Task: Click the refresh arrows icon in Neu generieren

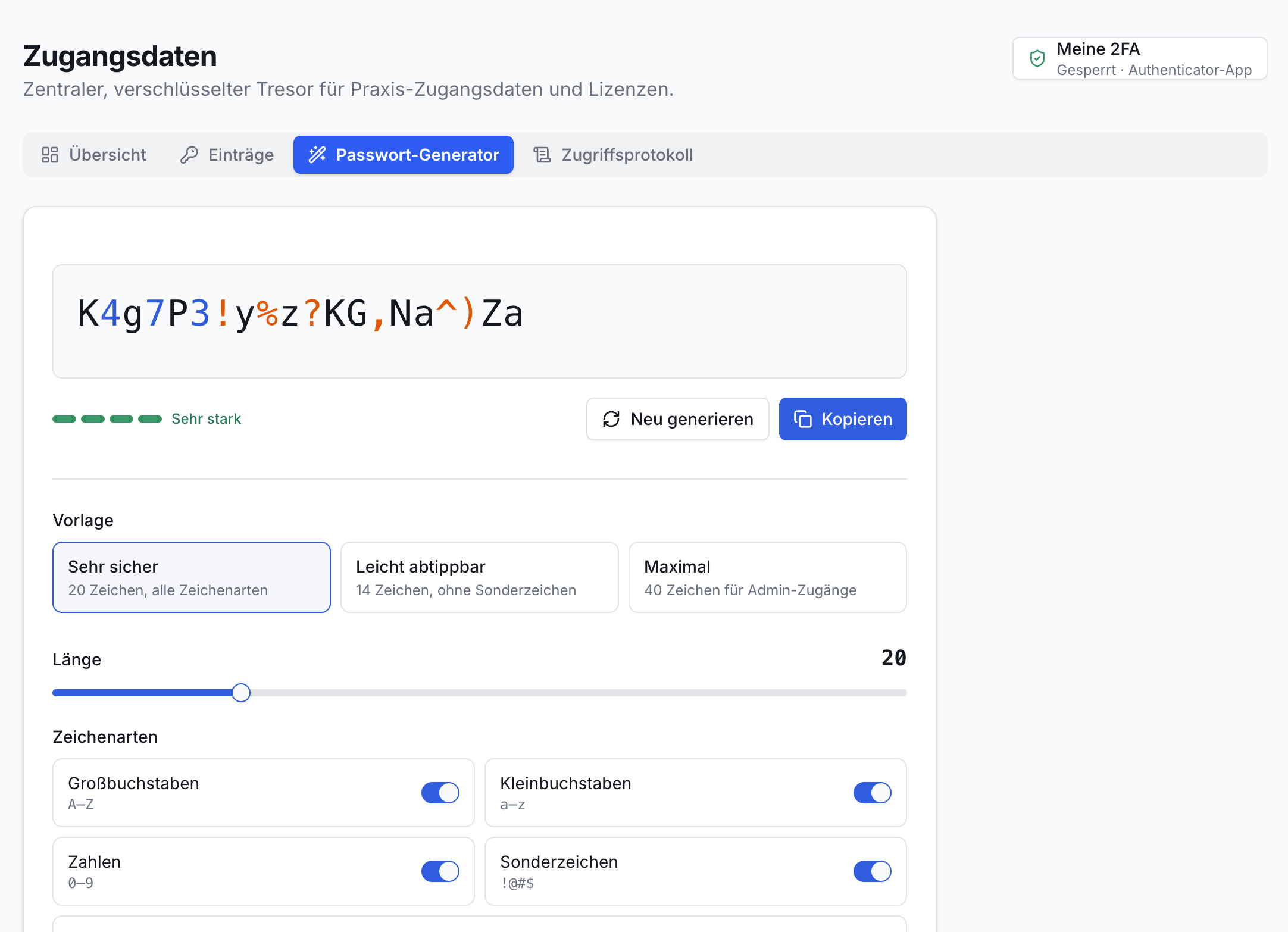Action: coord(611,419)
